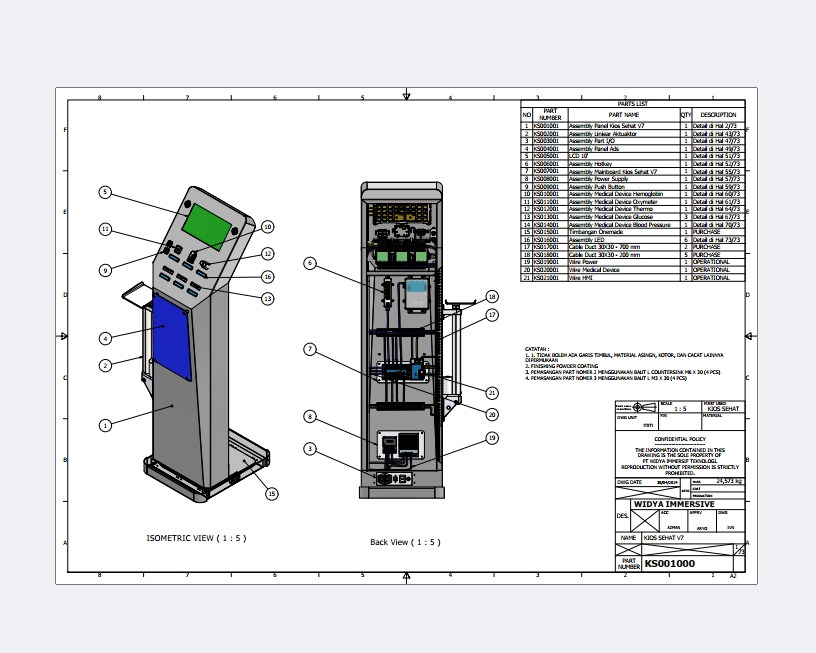Select the 'FINISHING POWDER COATING' note line
This screenshot has height=653, width=816.
[564, 366]
